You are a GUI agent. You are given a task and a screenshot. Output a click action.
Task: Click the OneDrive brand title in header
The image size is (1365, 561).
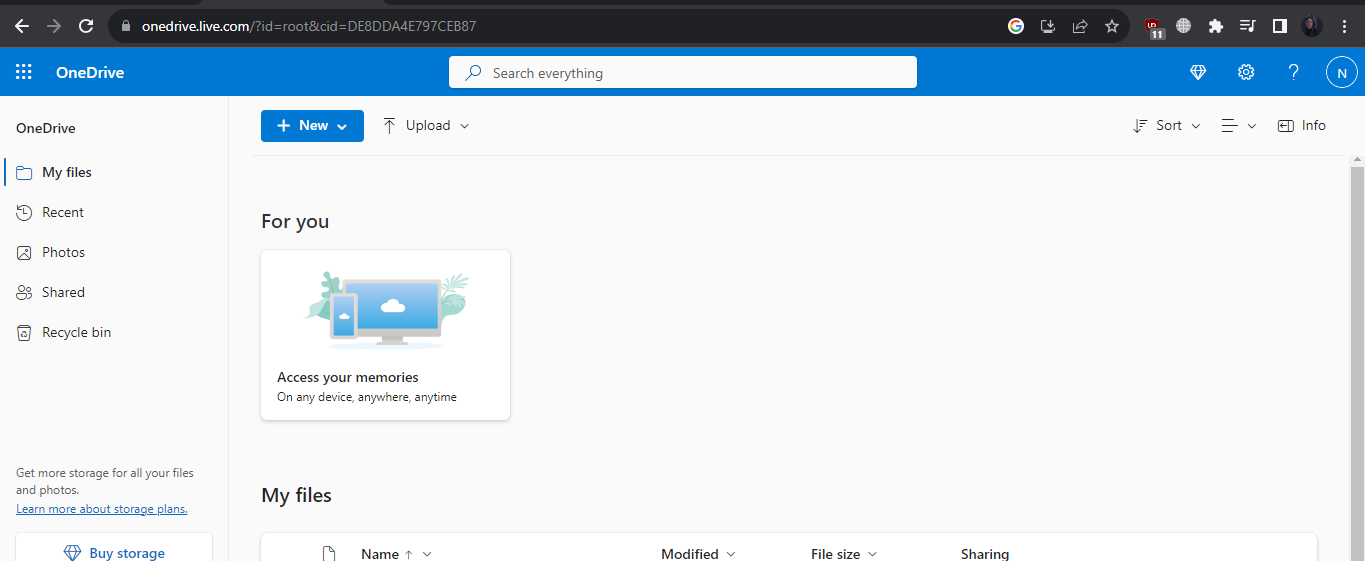(x=90, y=73)
